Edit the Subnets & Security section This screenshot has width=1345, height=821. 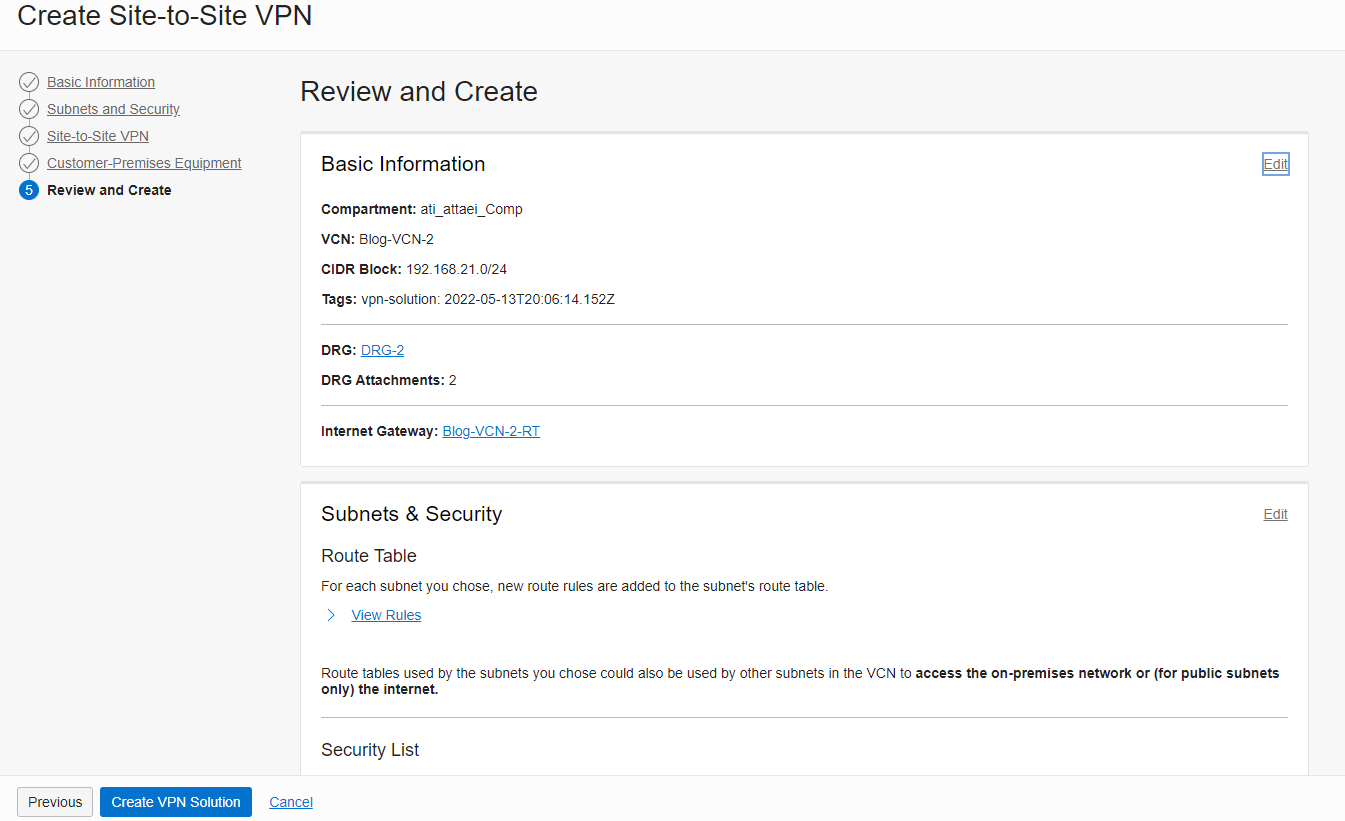[x=1275, y=514]
